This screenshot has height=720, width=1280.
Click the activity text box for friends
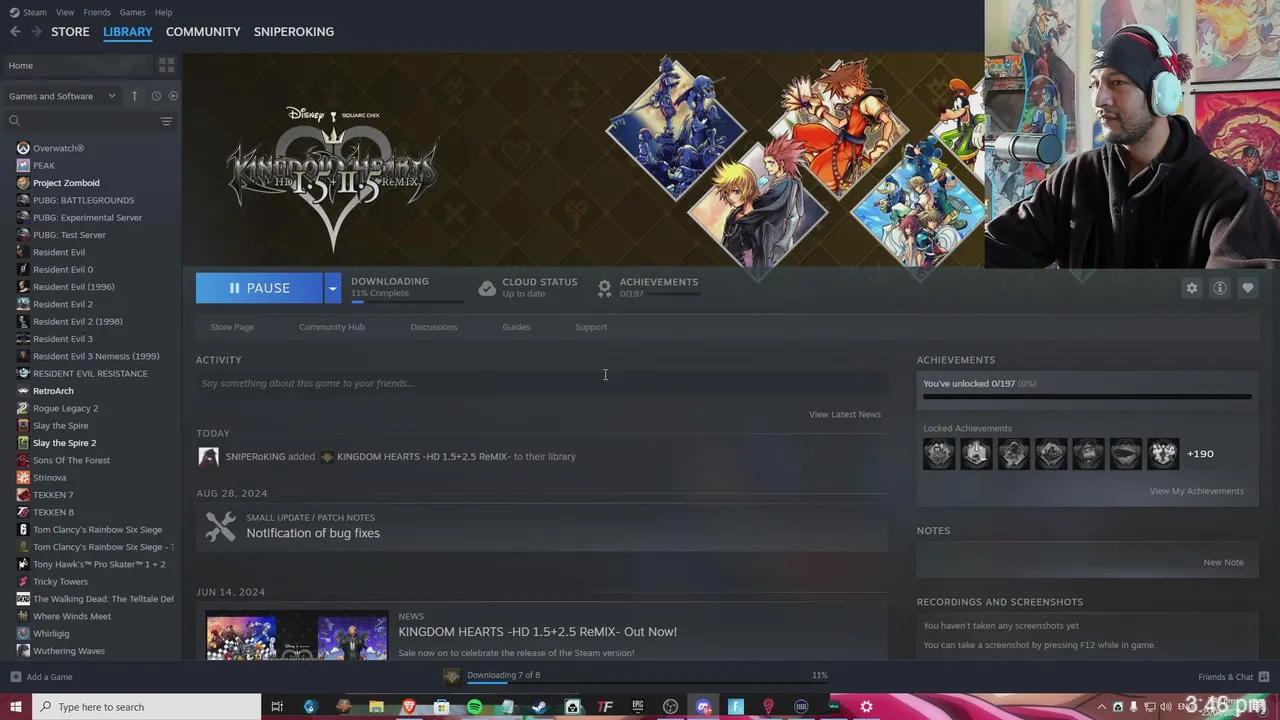click(x=542, y=383)
